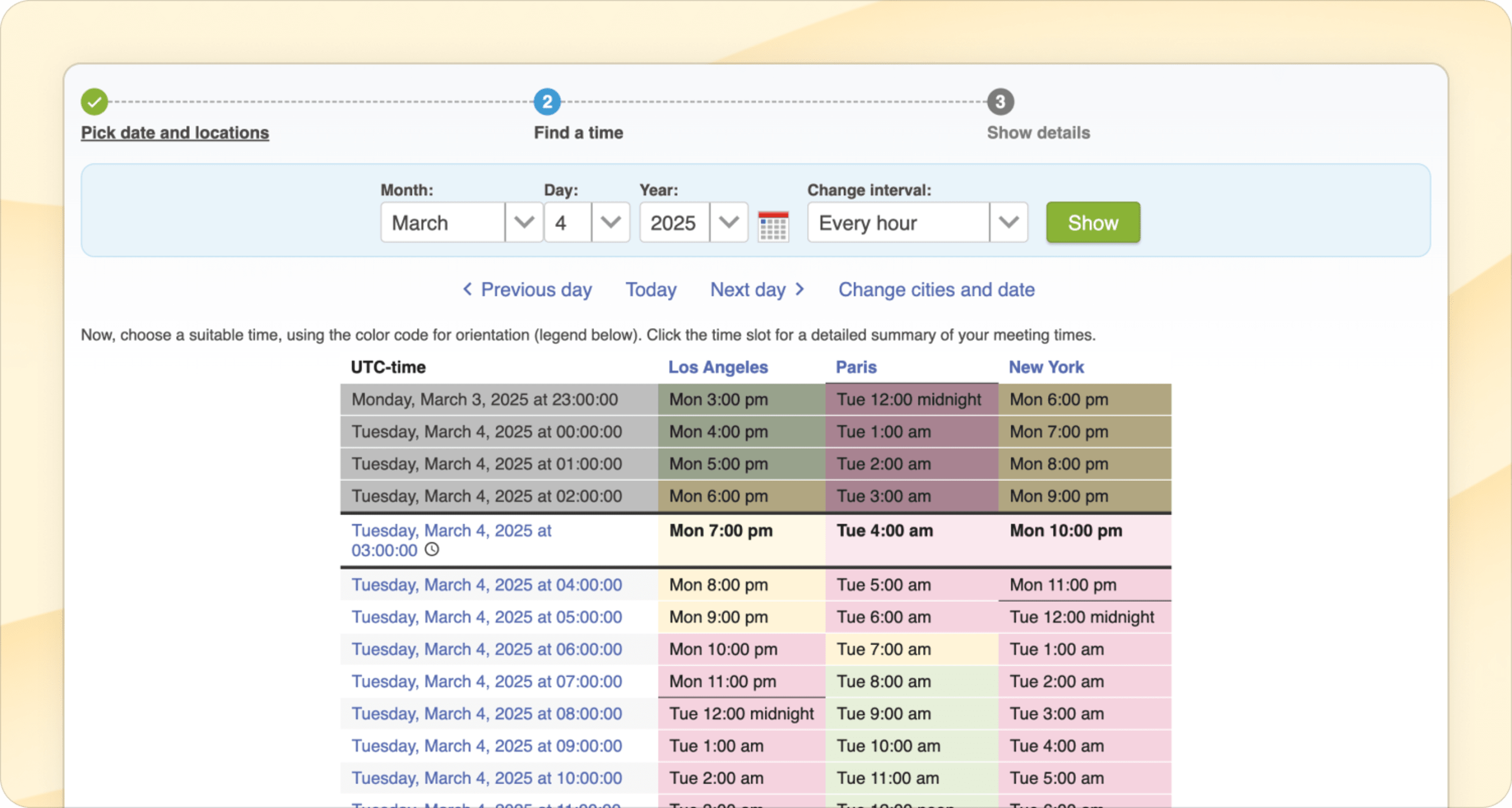Click the green Tue 9:00 am Paris cell

(x=883, y=714)
